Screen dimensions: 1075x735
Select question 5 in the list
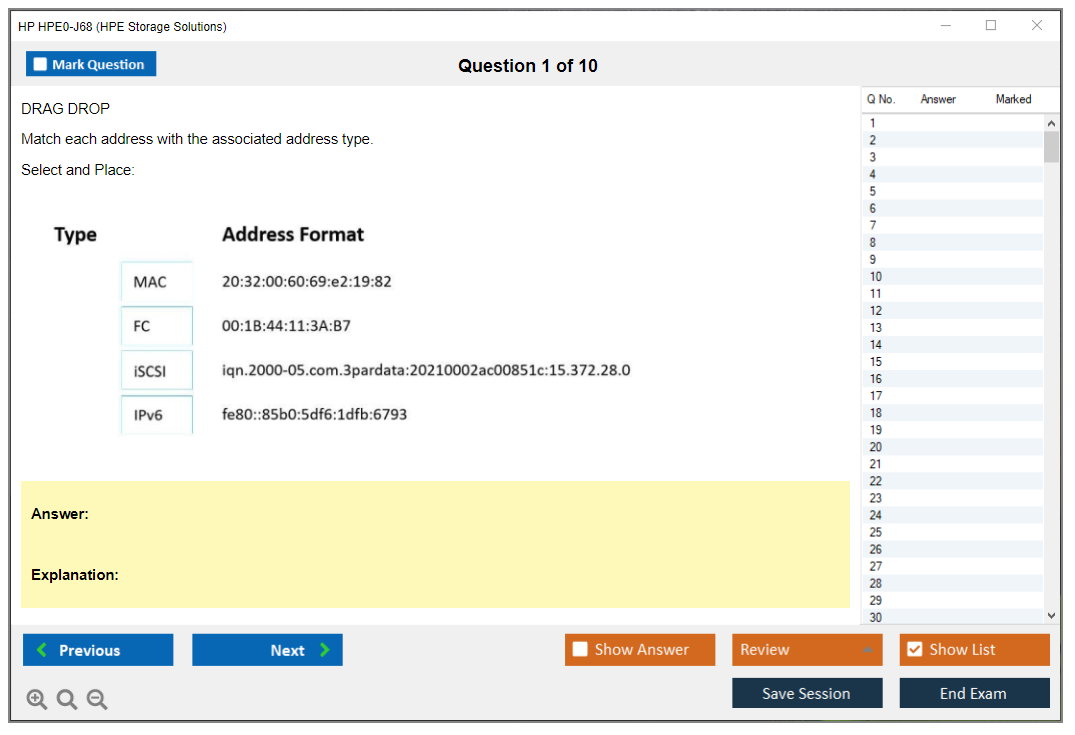point(873,191)
